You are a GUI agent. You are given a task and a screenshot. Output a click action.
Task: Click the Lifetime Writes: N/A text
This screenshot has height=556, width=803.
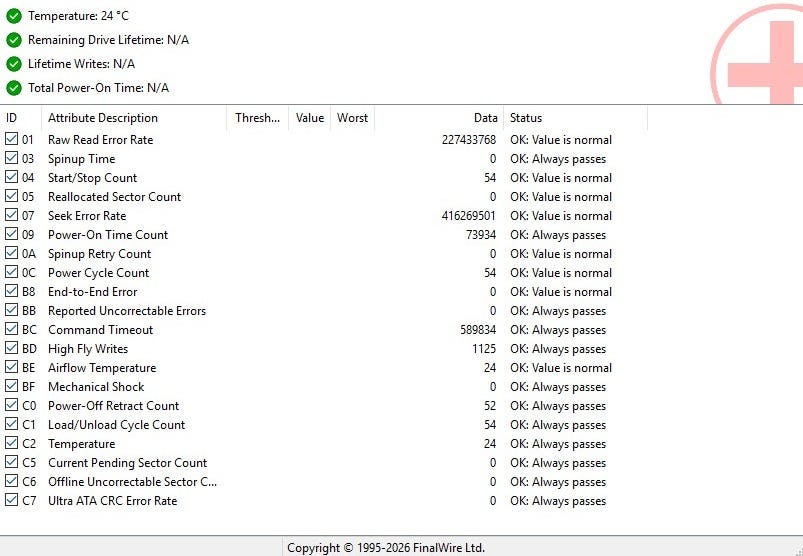pos(81,64)
